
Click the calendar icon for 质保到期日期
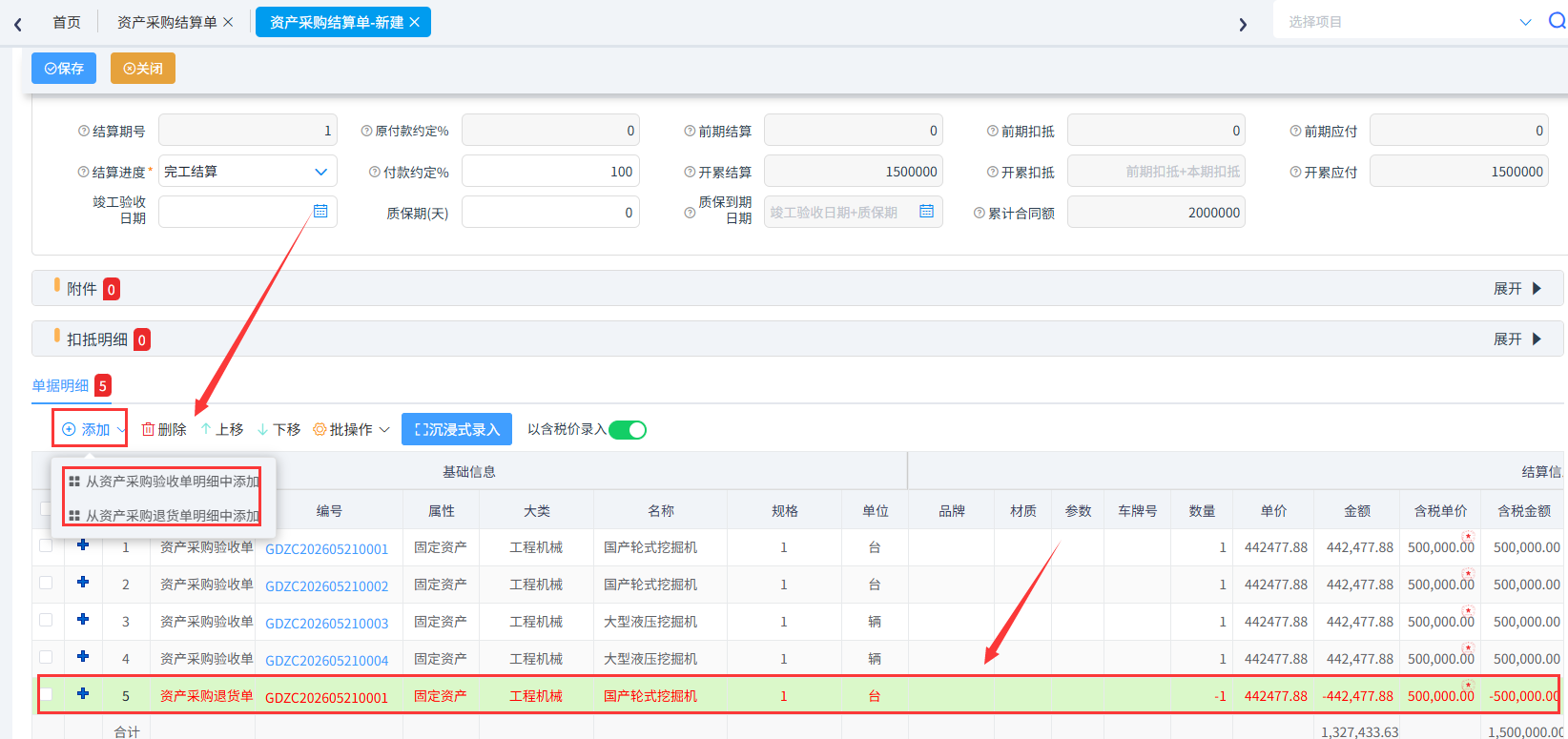click(x=926, y=211)
